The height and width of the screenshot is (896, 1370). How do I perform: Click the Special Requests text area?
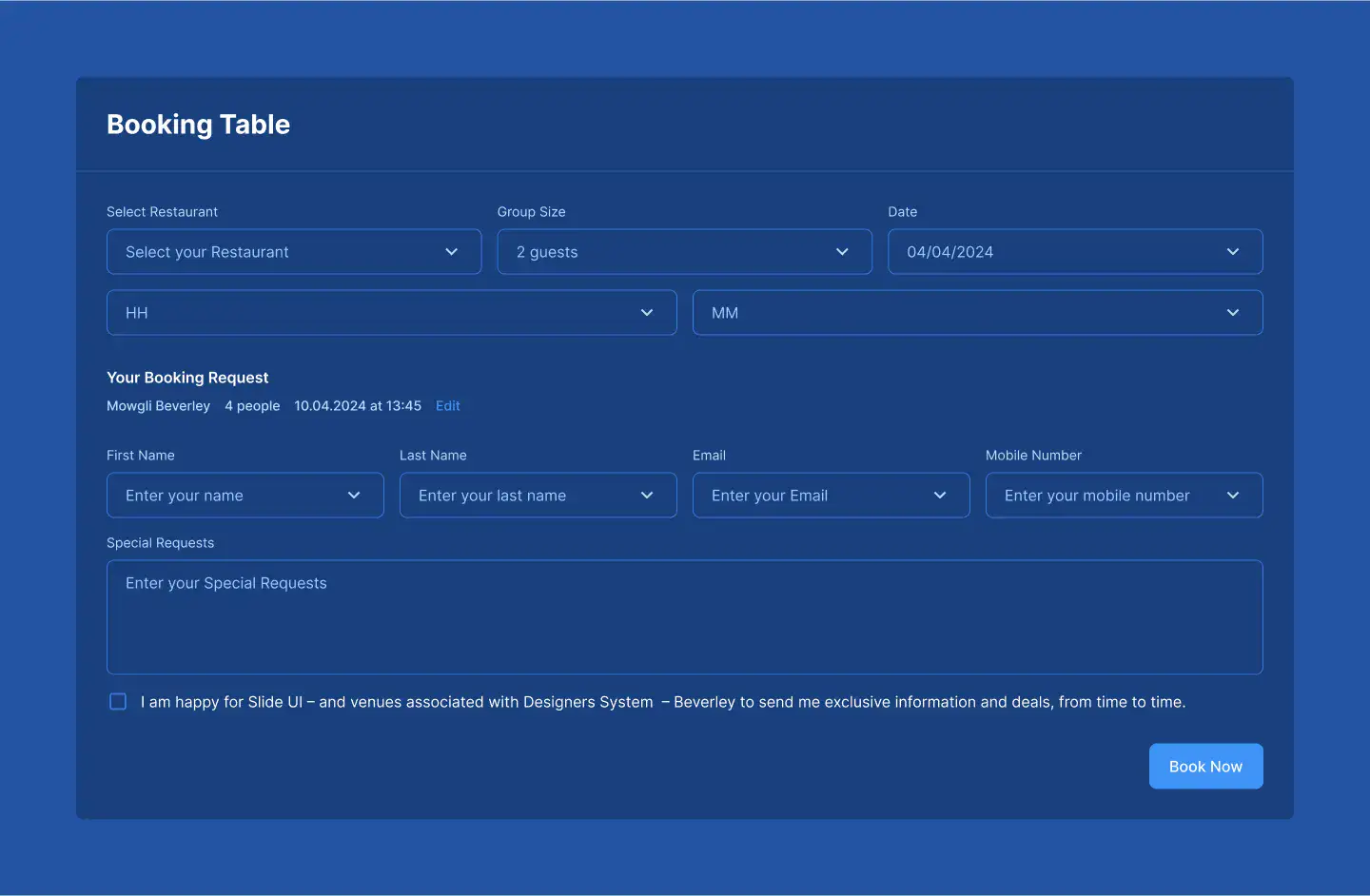tap(685, 617)
